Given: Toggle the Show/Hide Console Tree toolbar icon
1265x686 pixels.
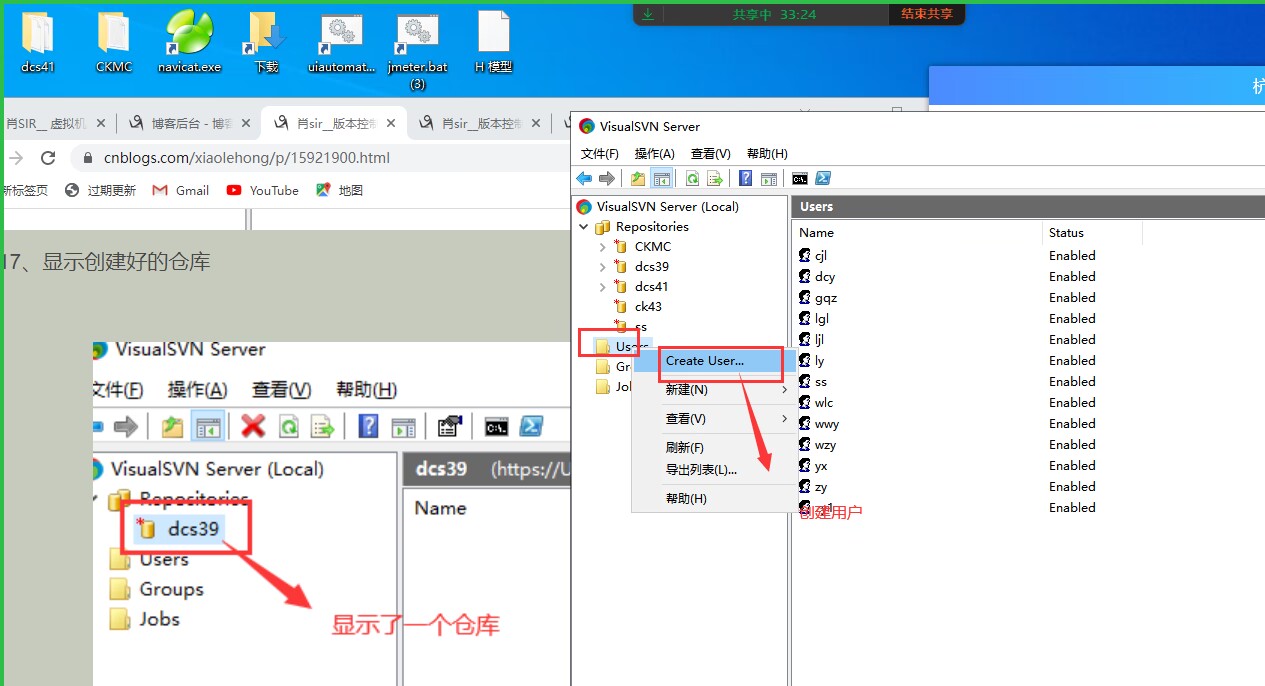Looking at the screenshot, I should (660, 179).
